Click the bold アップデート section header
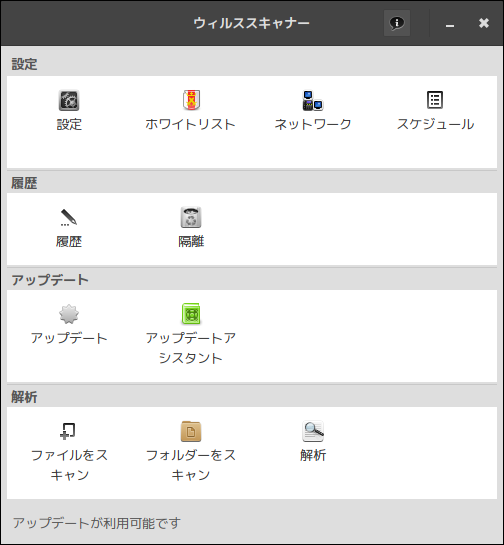Screen dimensions: 504x545 (x=50, y=280)
